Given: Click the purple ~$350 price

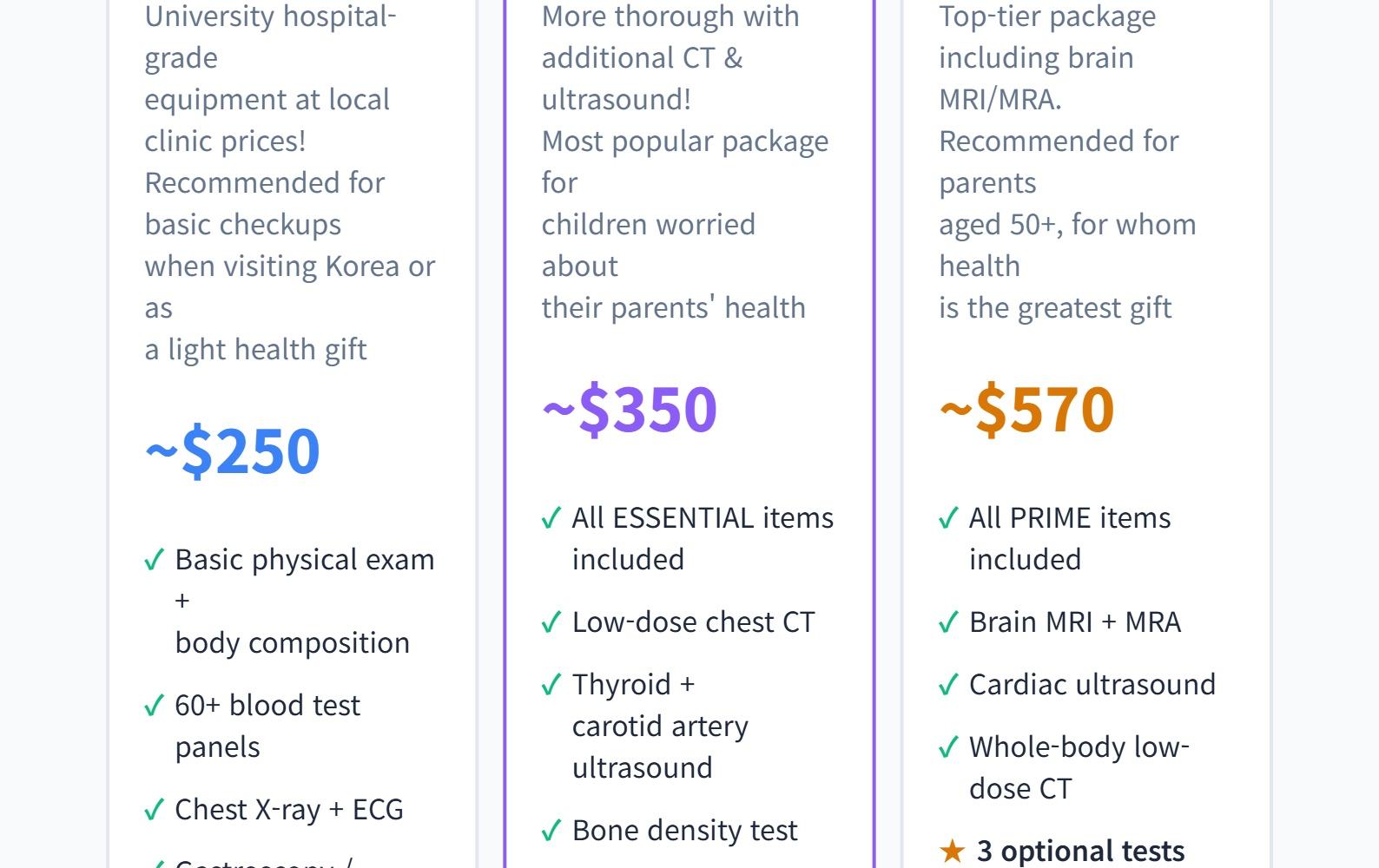Looking at the screenshot, I should [630, 409].
